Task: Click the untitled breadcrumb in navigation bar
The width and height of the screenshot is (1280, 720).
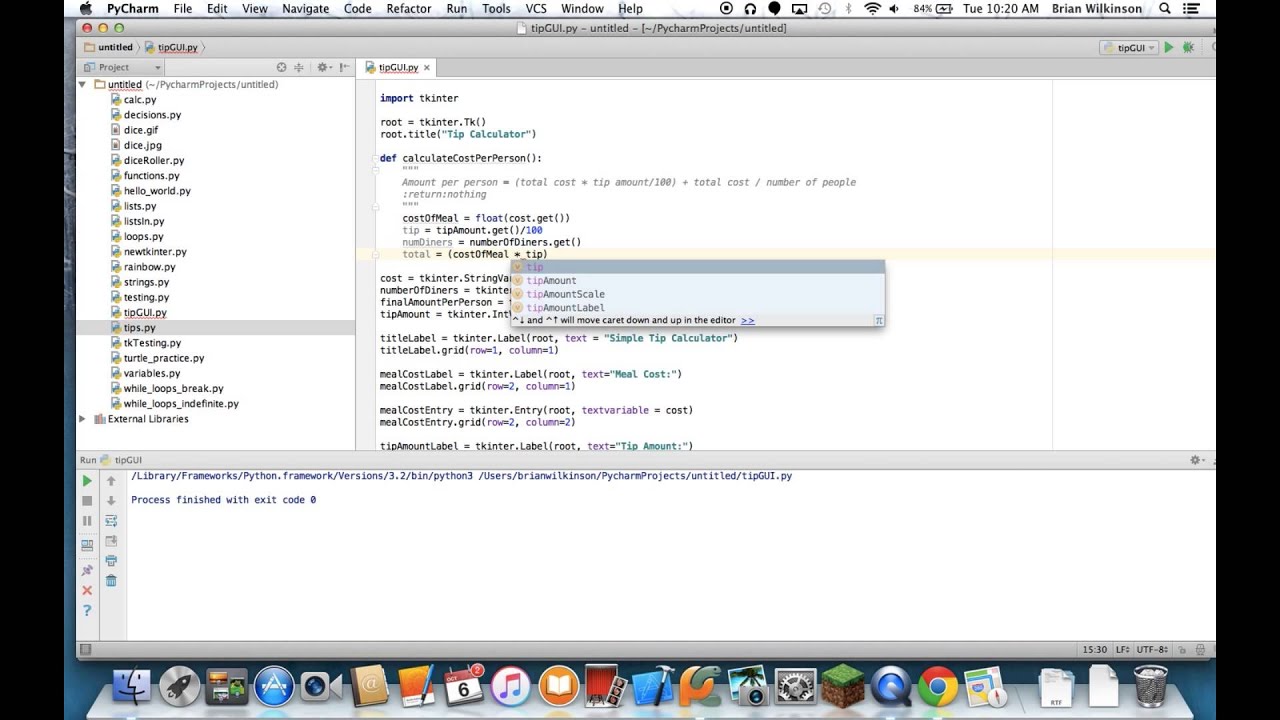Action: tap(108, 47)
